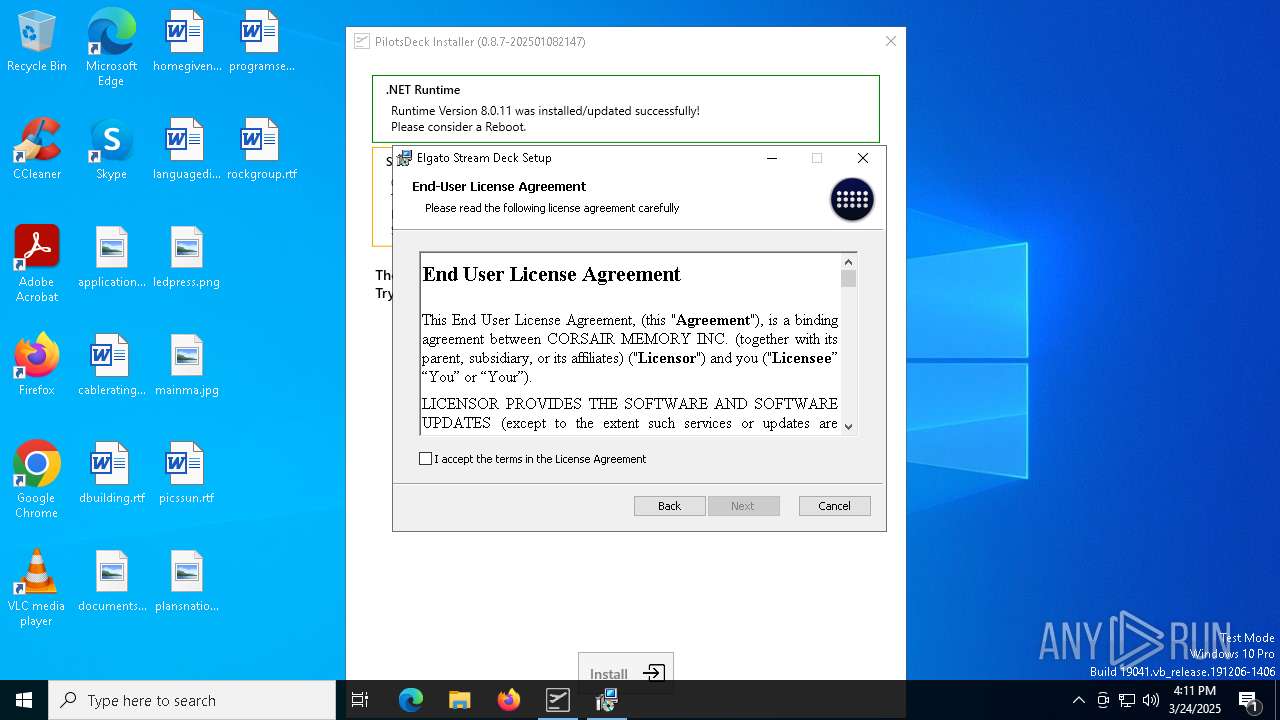Minimize the Elgato Stream Deck Setup window
1280x720 pixels.
[x=772, y=158]
